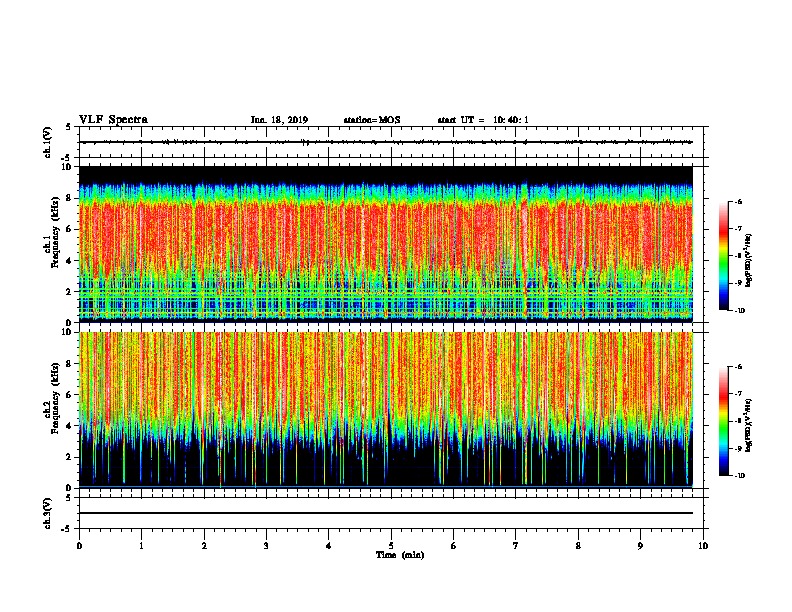Click the ch.2 Frequency (kHz) axis label
Screen dimensions: 792x612
[51, 398]
